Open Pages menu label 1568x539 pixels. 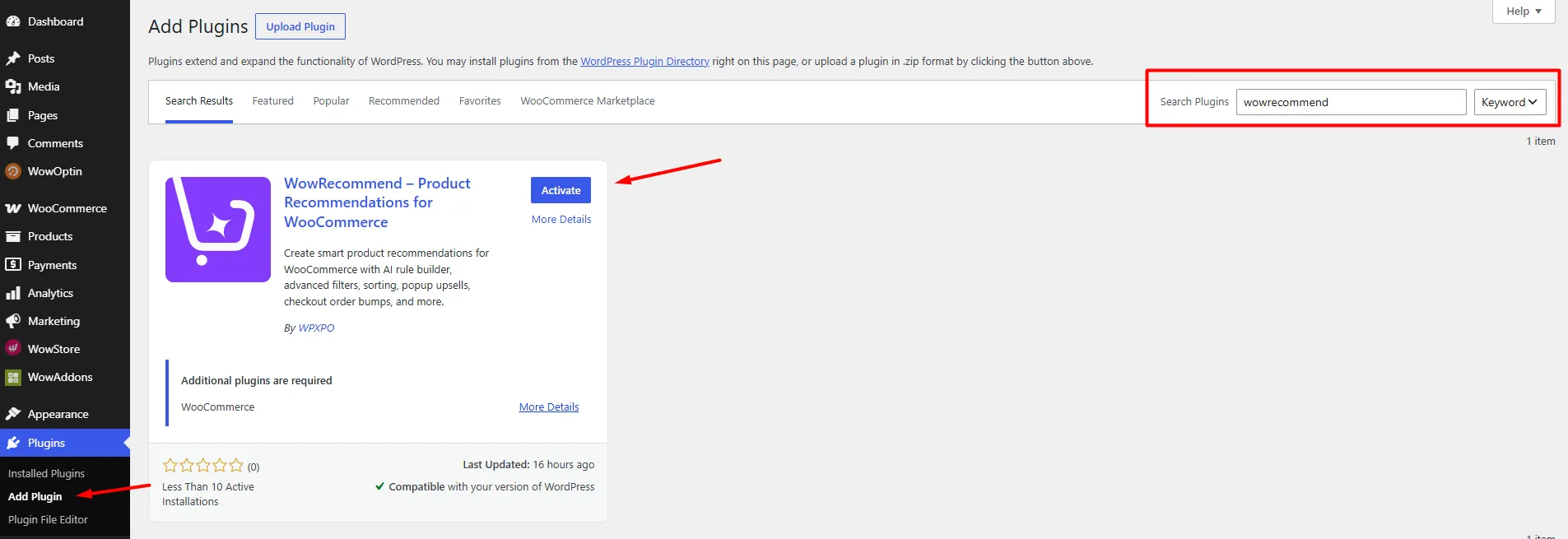pyautogui.click(x=43, y=115)
